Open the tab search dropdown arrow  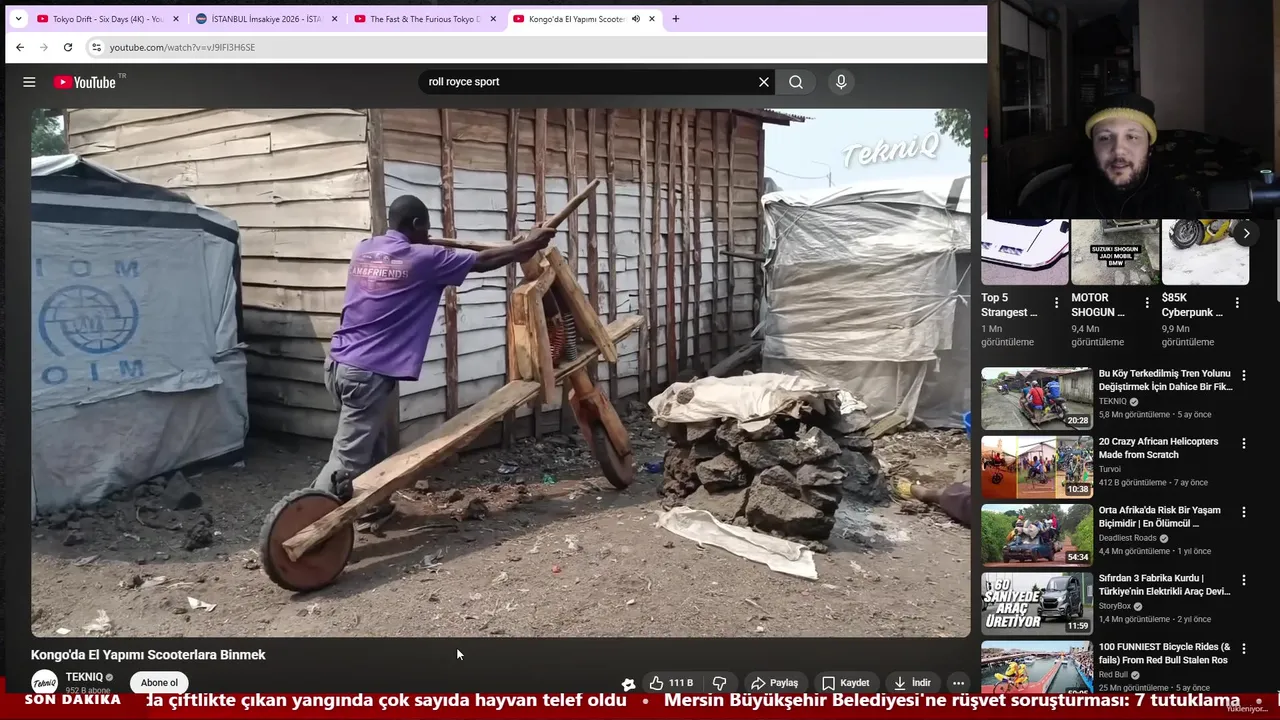(18, 19)
